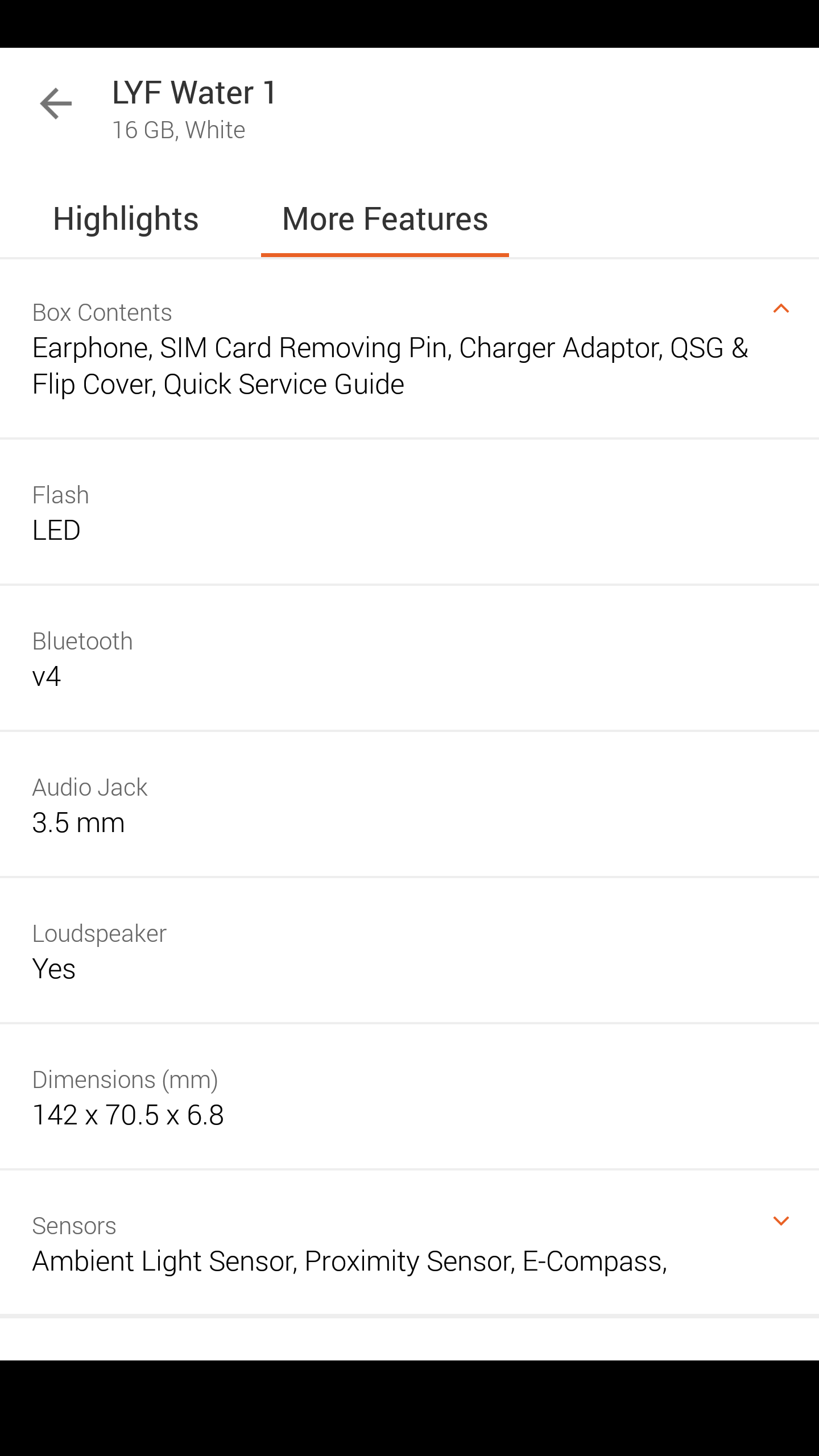Screen dimensions: 819x1456
Task: Collapse the Box Contents section chevron
Action: [781, 309]
